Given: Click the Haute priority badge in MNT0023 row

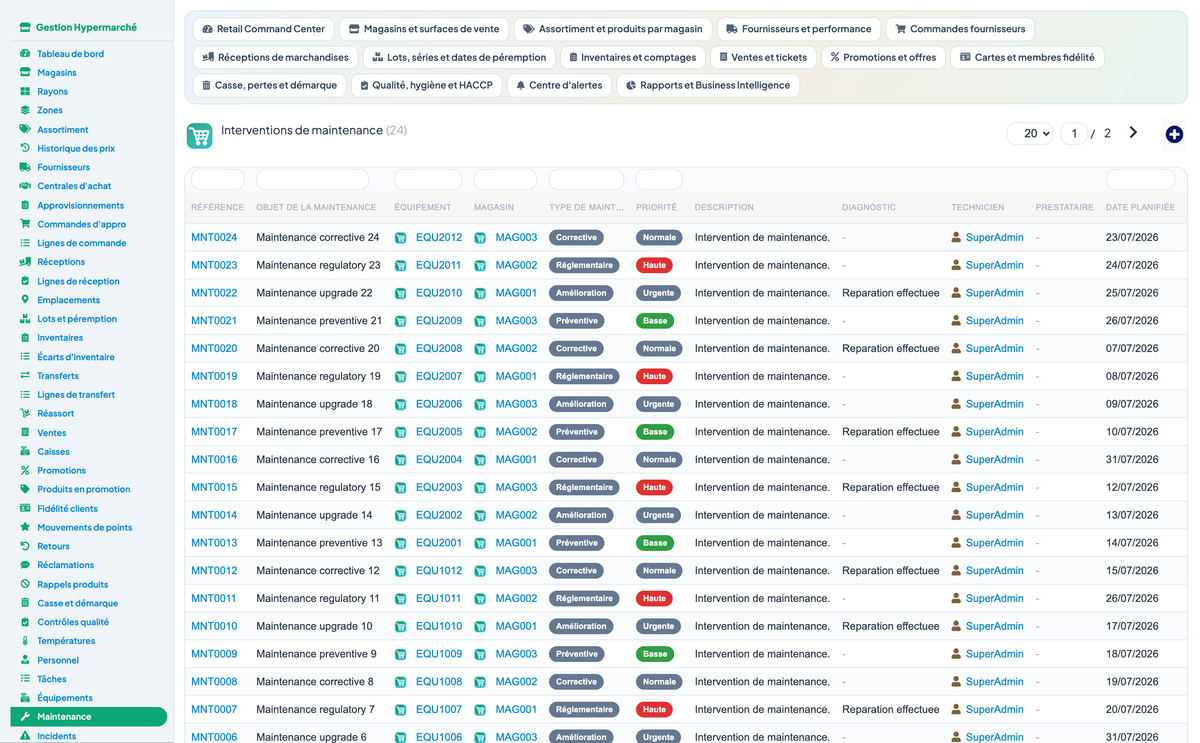Looking at the screenshot, I should pyautogui.click(x=655, y=265).
